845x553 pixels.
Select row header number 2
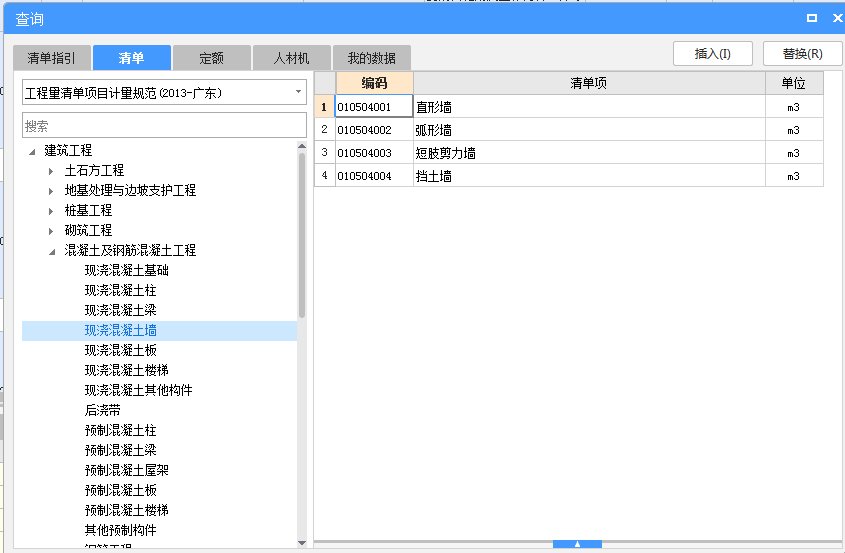[x=324, y=130]
